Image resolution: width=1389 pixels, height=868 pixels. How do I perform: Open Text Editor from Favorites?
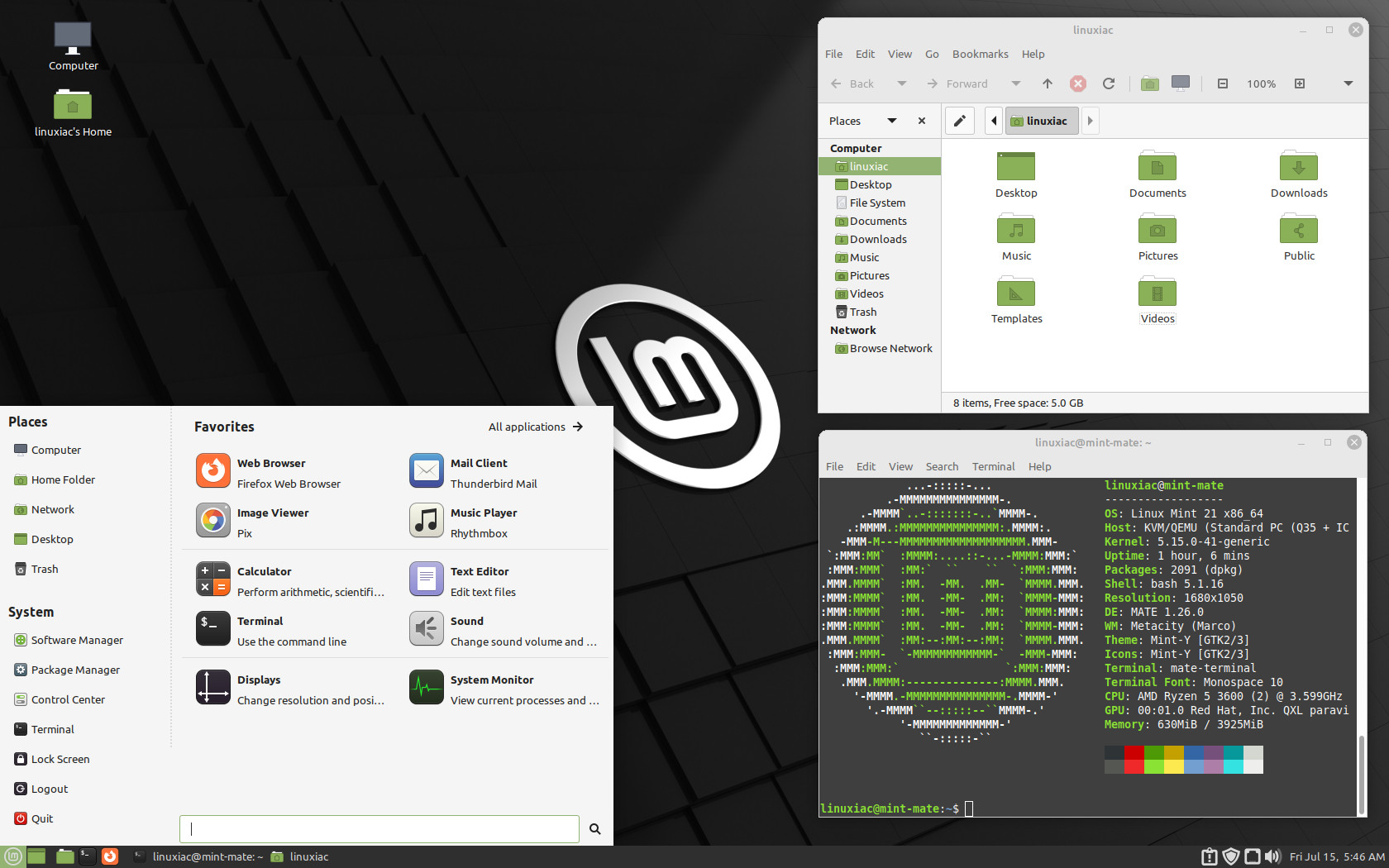tap(504, 581)
